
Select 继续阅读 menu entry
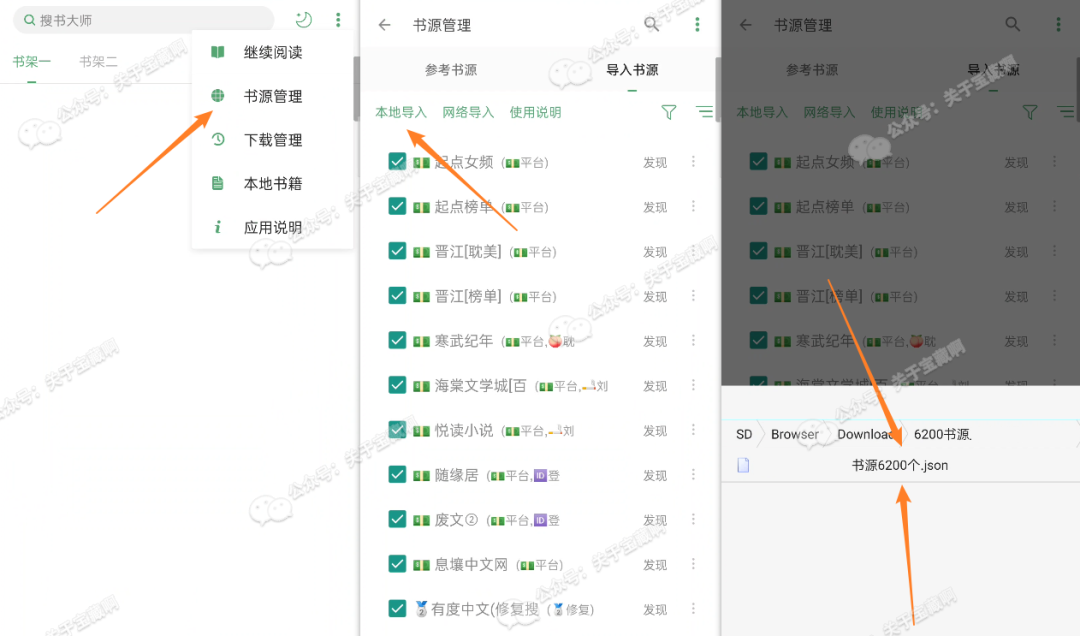273,52
